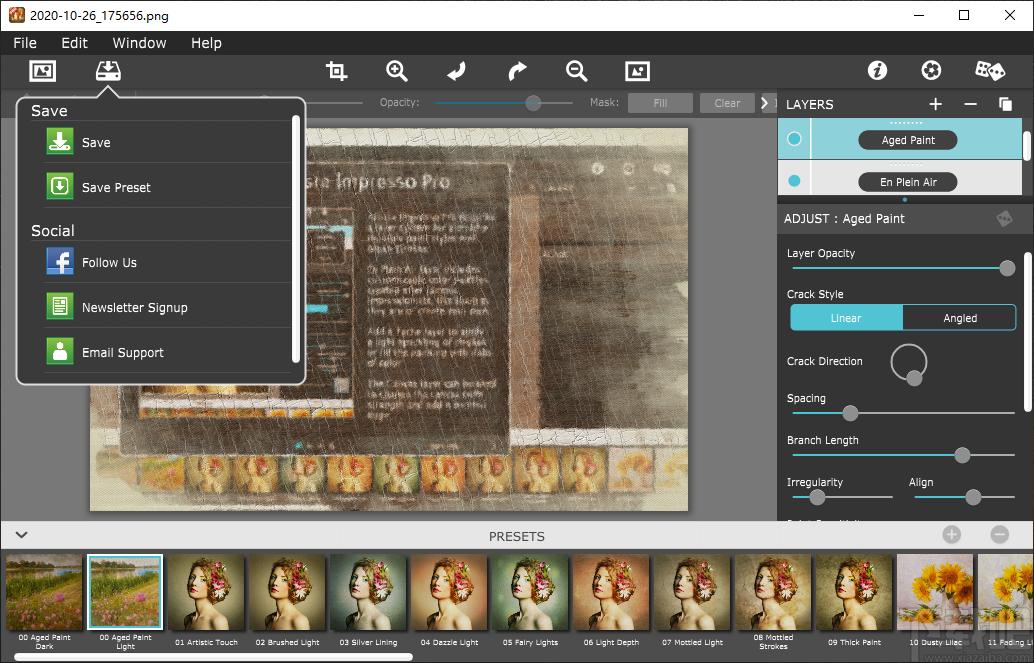Click the redo arrow icon
Screen dimensions: 1034x663
pyautogui.click(x=517, y=71)
